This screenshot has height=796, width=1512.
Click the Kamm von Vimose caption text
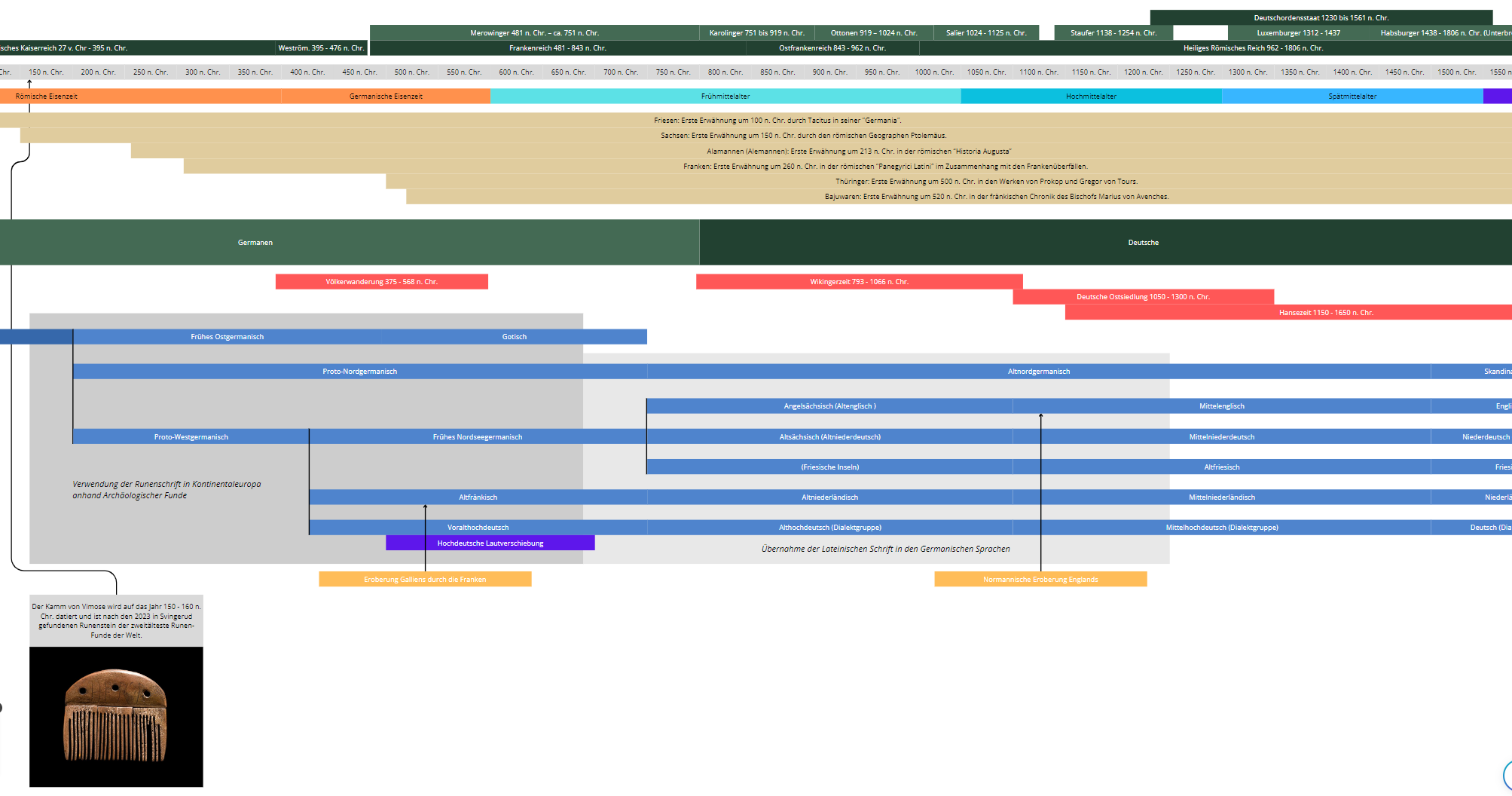pyautogui.click(x=116, y=620)
